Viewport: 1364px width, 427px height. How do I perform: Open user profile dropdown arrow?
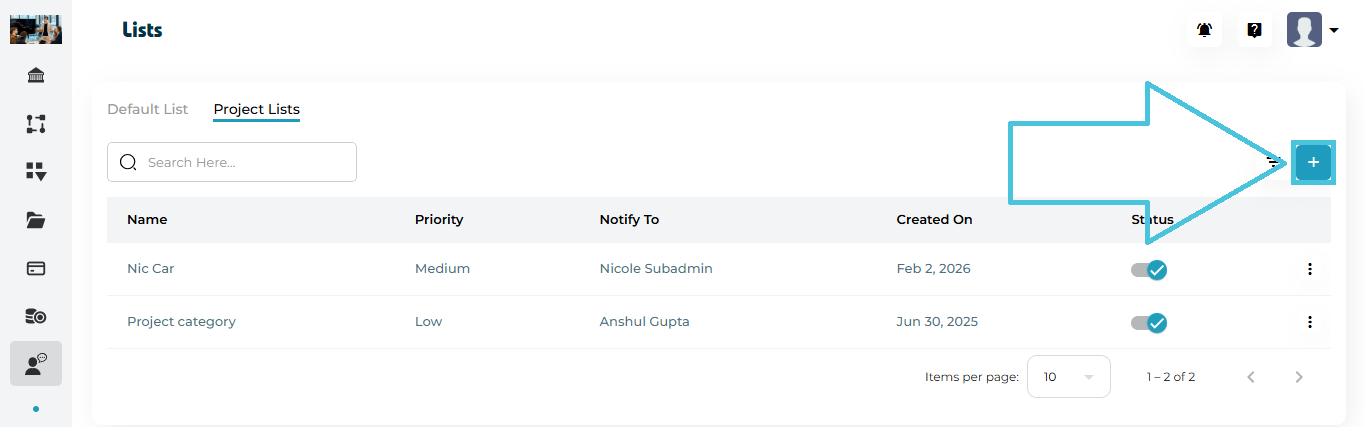(1334, 31)
